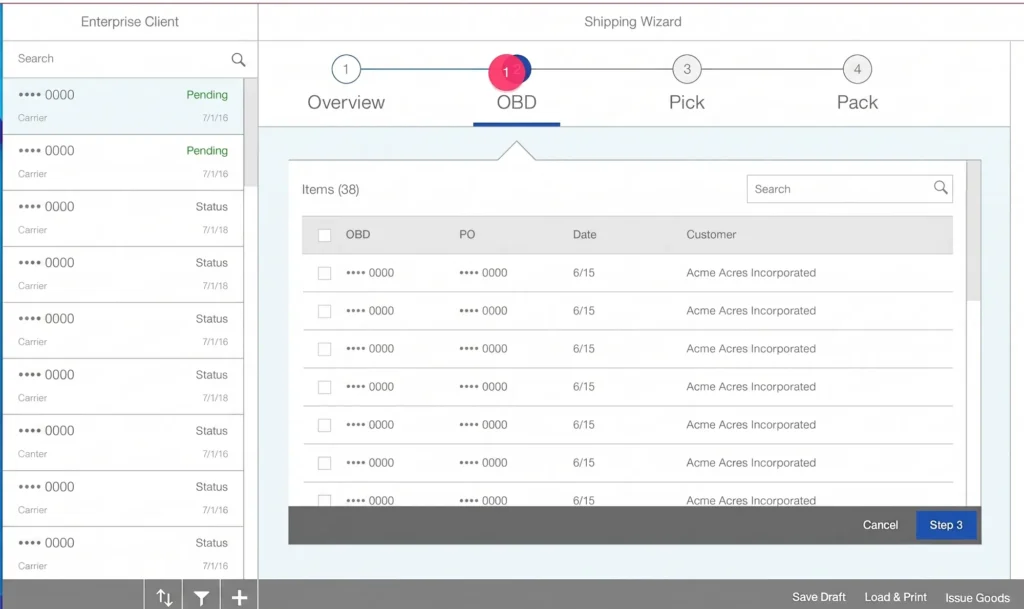Click Enterprise Client header title
The width and height of the screenshot is (1024, 609).
(129, 22)
